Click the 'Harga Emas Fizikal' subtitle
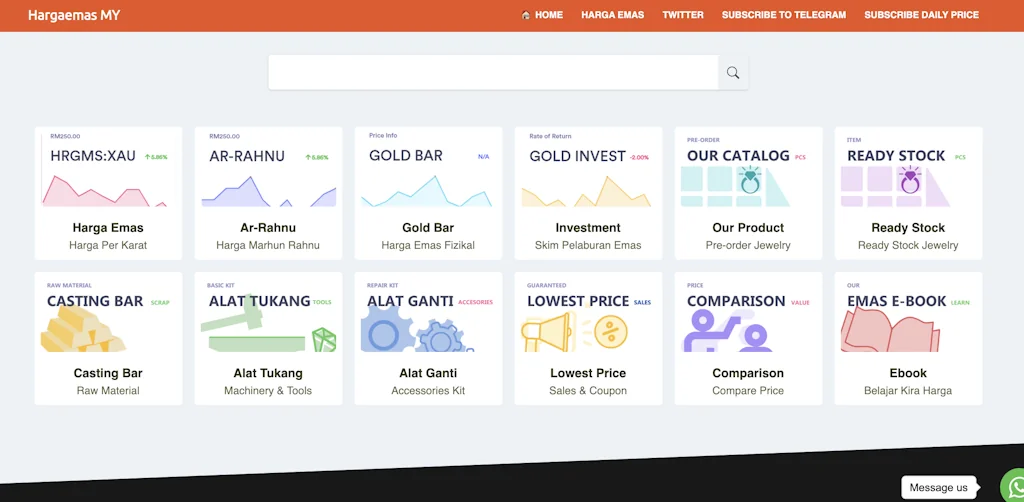 coord(428,245)
